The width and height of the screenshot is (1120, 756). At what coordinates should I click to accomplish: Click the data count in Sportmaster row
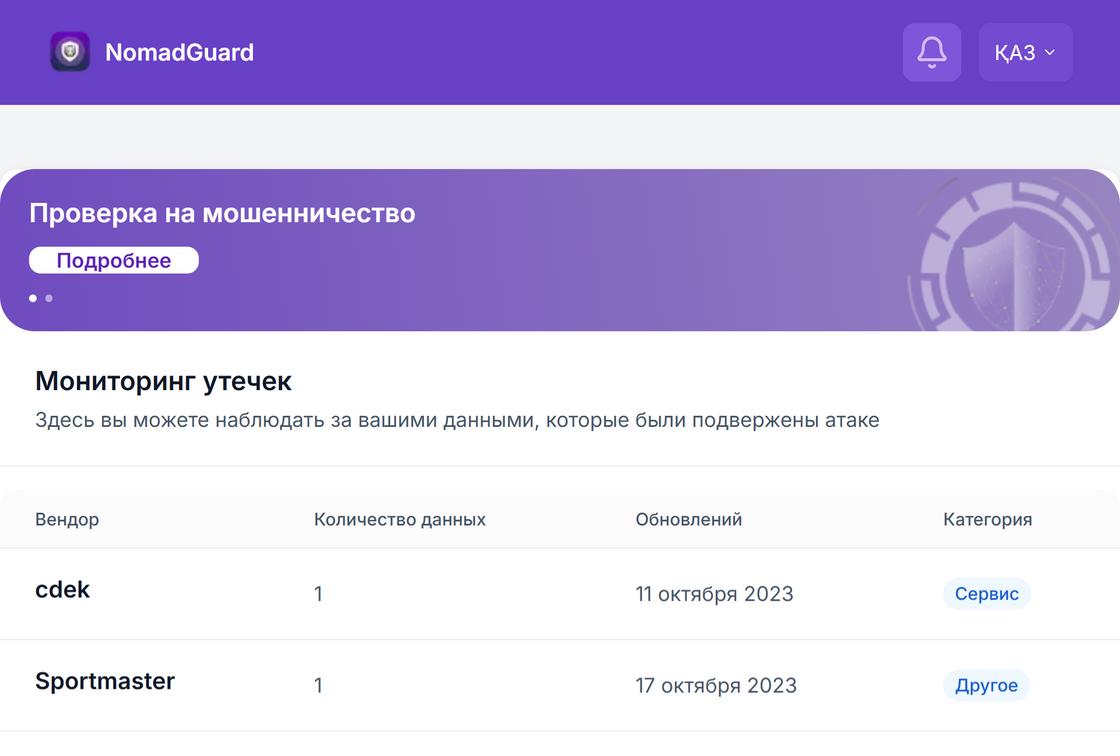pyautogui.click(x=319, y=685)
